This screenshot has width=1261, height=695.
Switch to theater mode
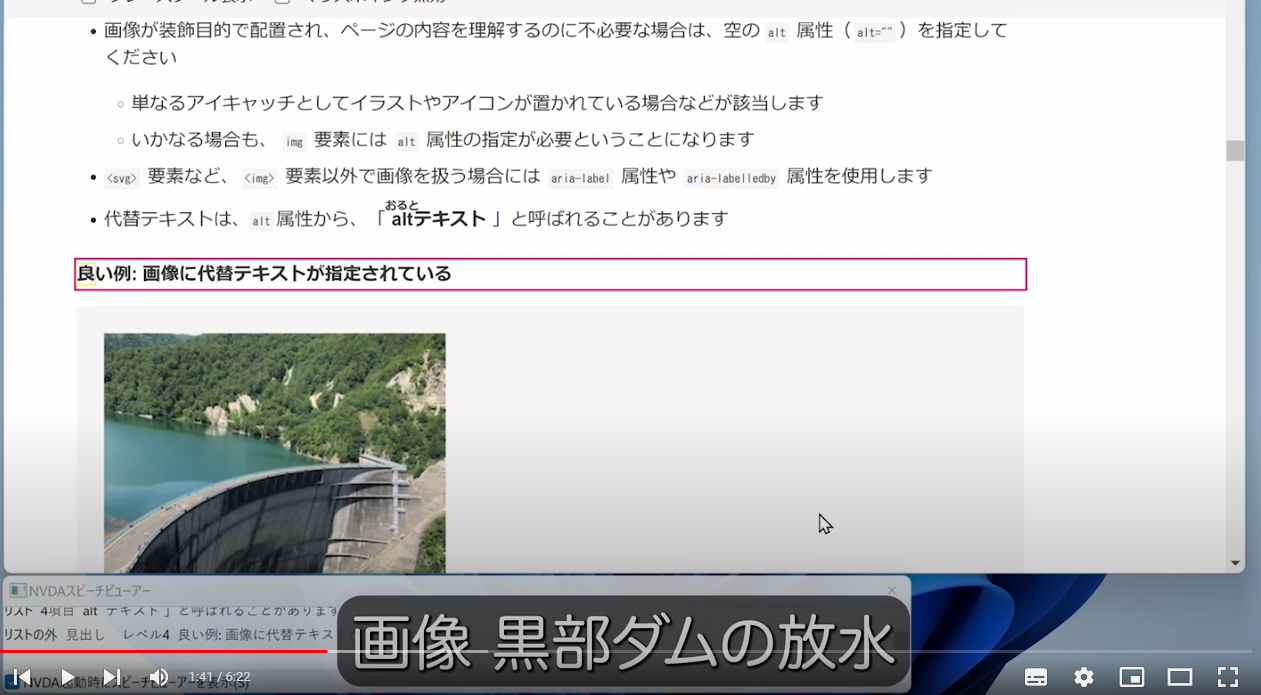[x=1178, y=677]
